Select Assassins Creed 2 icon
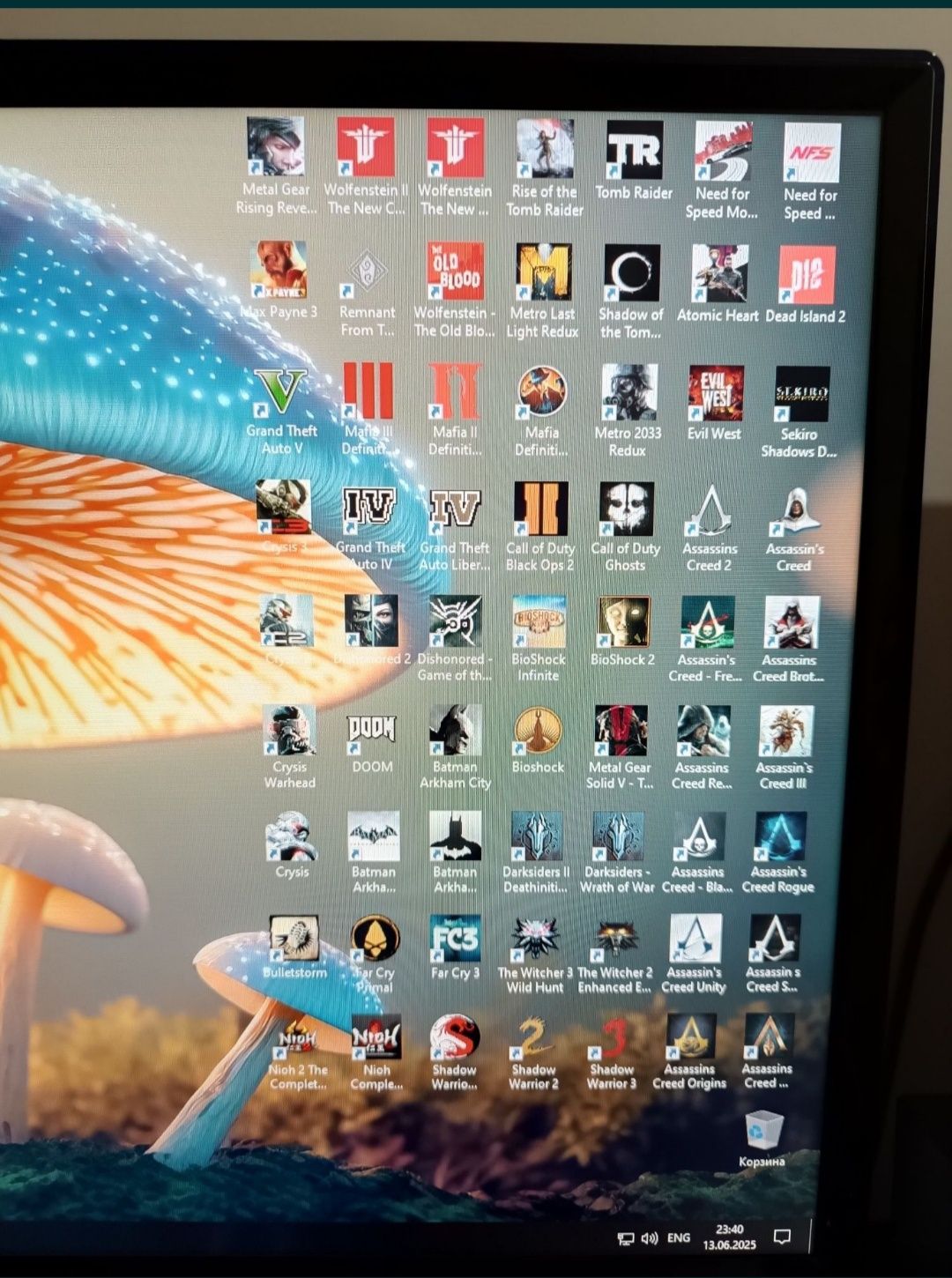 pyautogui.click(x=710, y=510)
